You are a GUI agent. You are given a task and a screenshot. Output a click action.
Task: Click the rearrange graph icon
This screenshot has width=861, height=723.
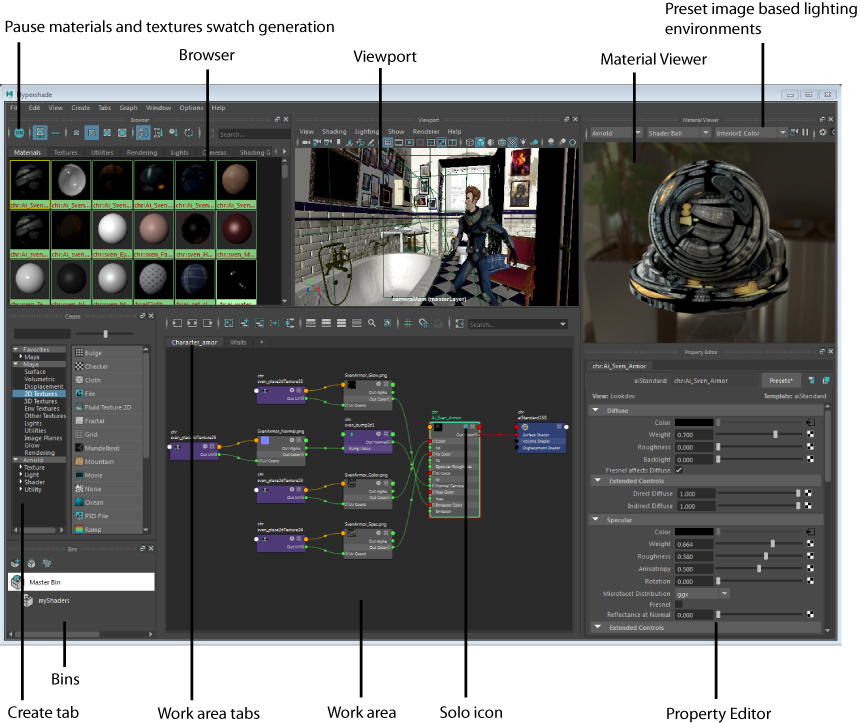(275, 323)
